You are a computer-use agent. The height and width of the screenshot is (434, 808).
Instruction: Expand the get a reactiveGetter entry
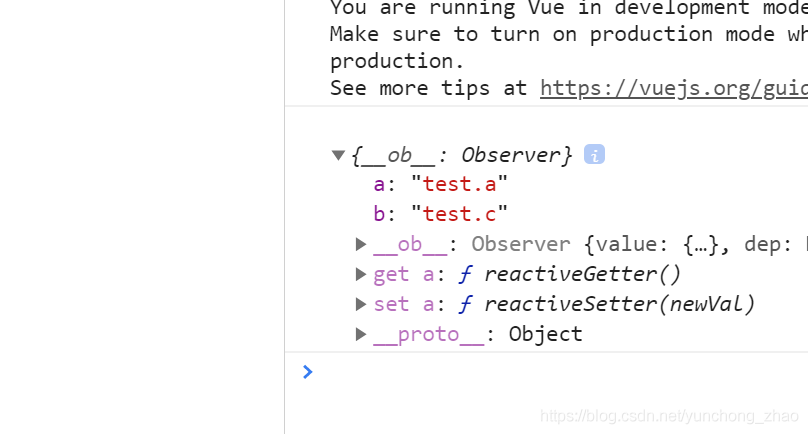pos(361,274)
